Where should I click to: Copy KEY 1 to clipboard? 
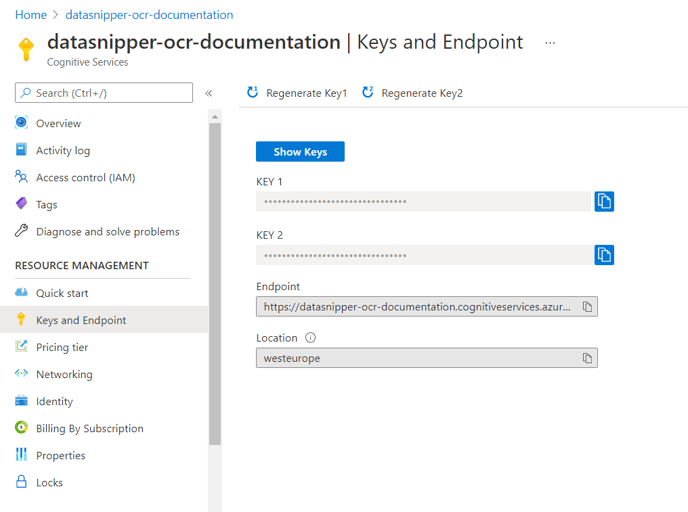(604, 201)
